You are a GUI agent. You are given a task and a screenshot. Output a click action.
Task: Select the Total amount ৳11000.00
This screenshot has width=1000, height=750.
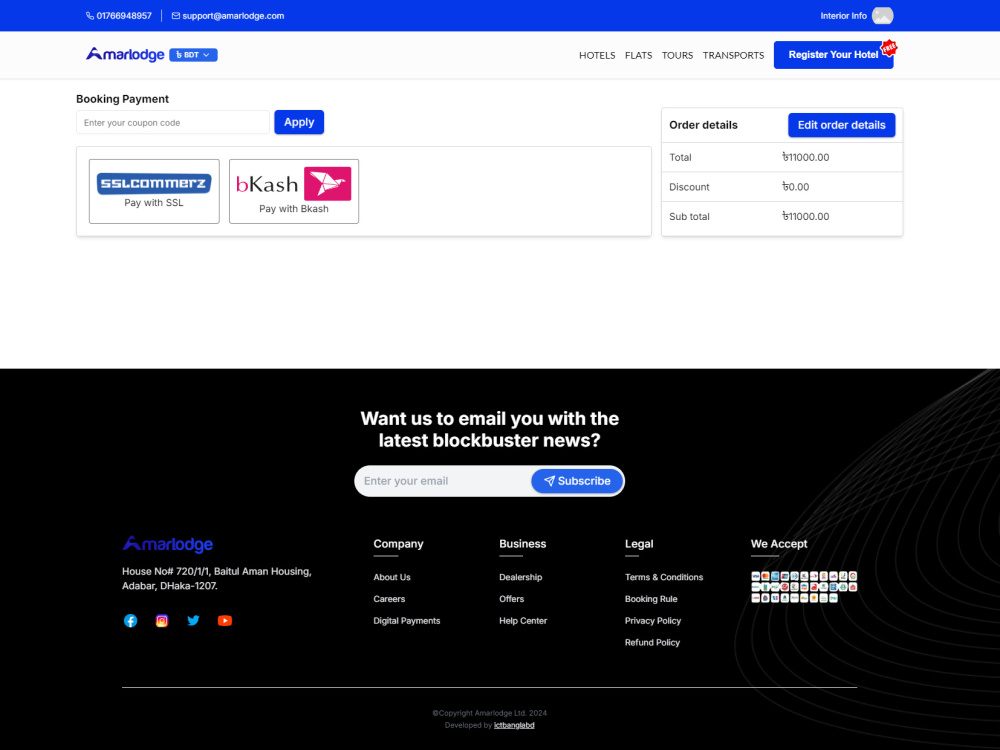point(805,158)
